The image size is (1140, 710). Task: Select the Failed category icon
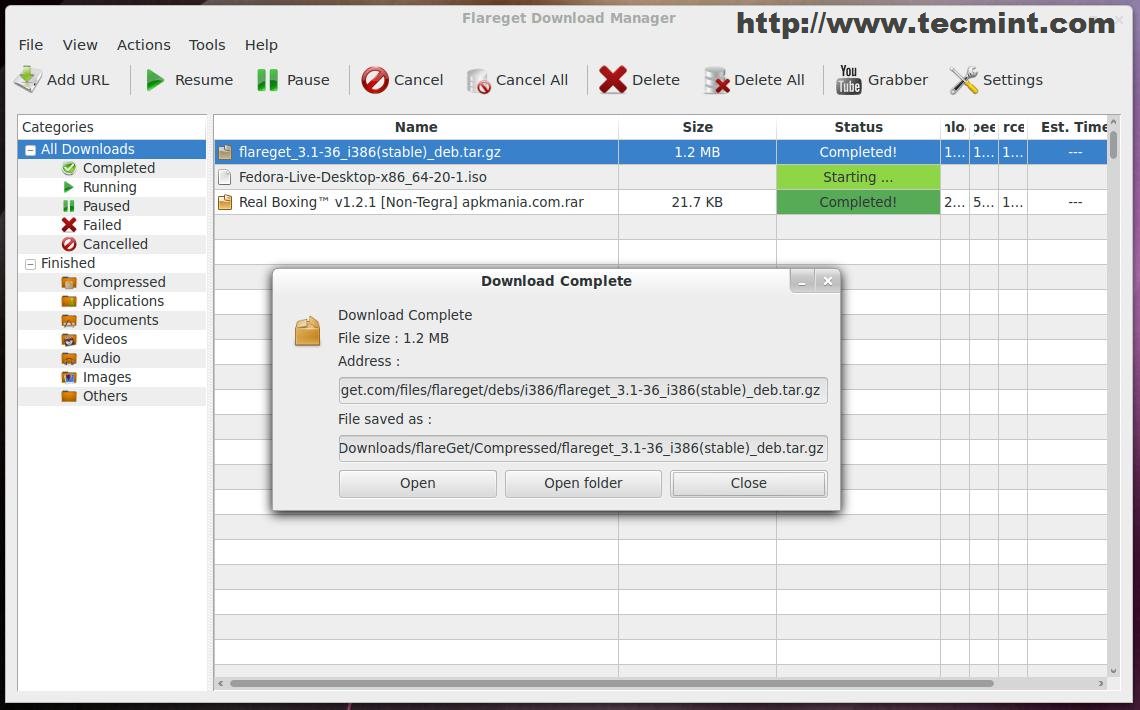69,225
